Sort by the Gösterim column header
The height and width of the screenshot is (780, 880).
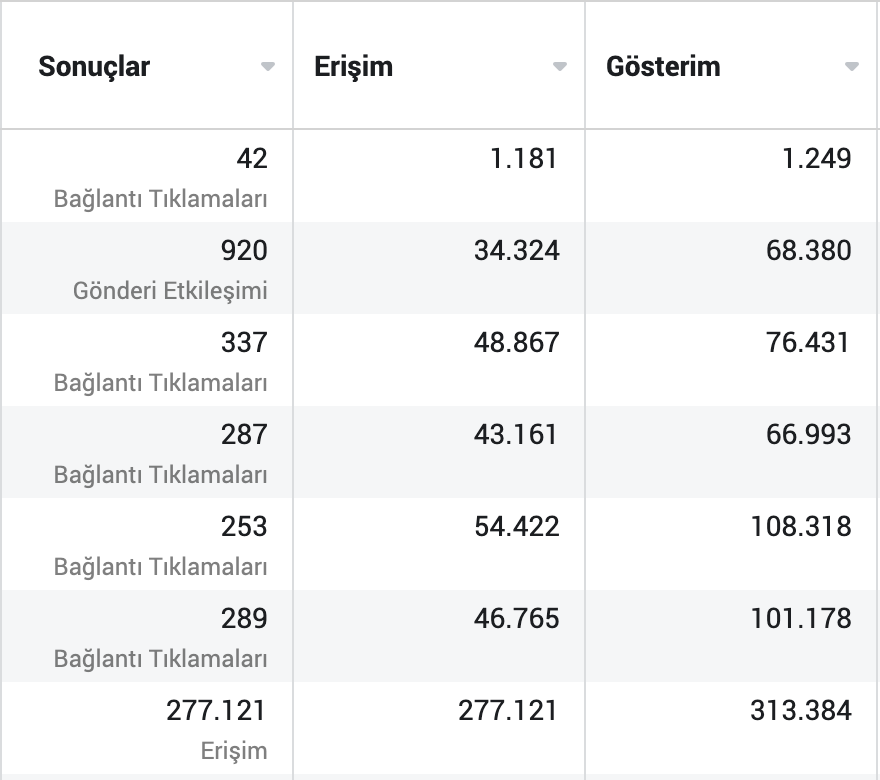click(x=663, y=67)
